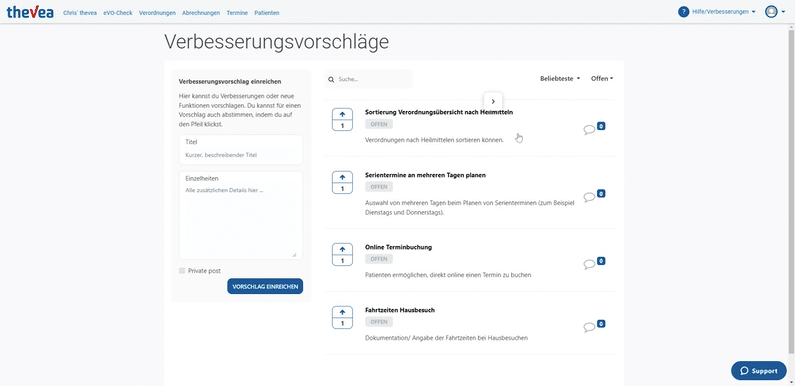Enable the Private post checkbox
Viewport: 795px width, 386px height.
tap(182, 271)
